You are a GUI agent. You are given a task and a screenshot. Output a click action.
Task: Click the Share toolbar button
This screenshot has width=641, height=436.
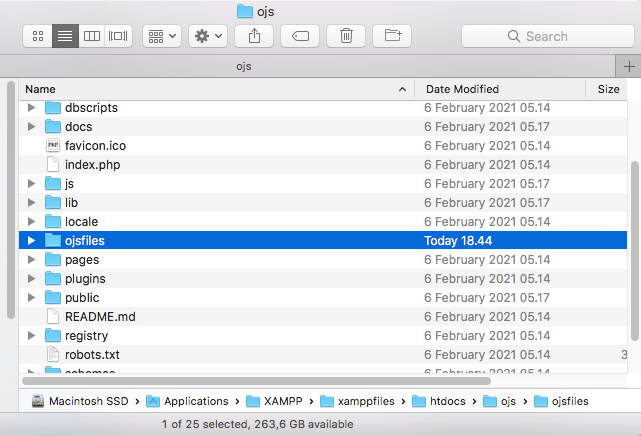click(254, 36)
